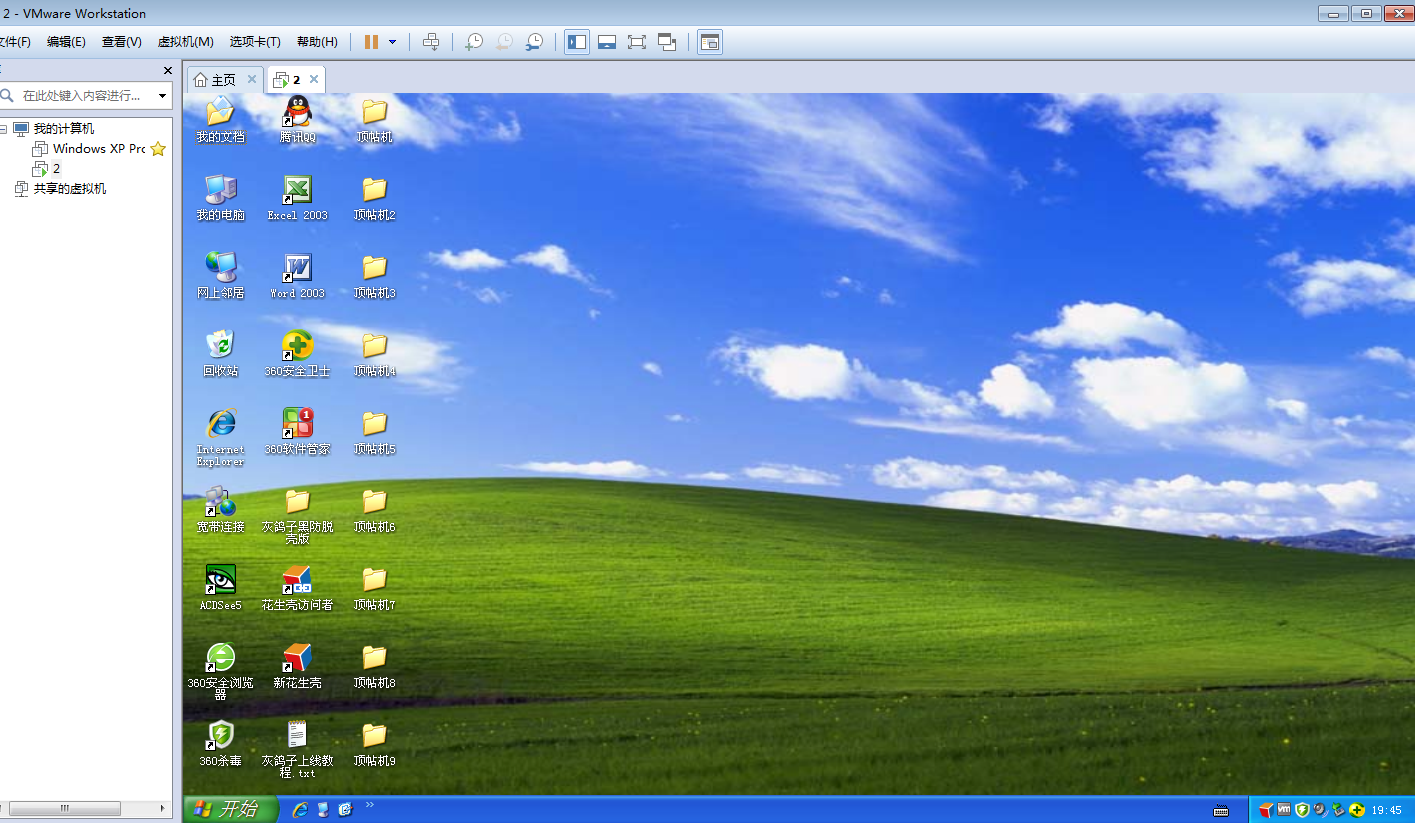
Task: Open the power options dropdown arrow
Action: tap(392, 42)
